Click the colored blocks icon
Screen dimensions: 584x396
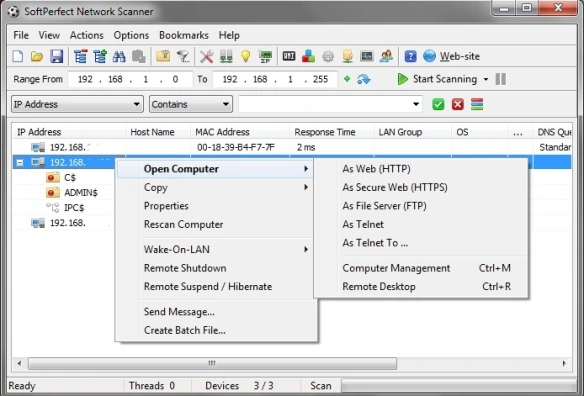tap(308, 56)
